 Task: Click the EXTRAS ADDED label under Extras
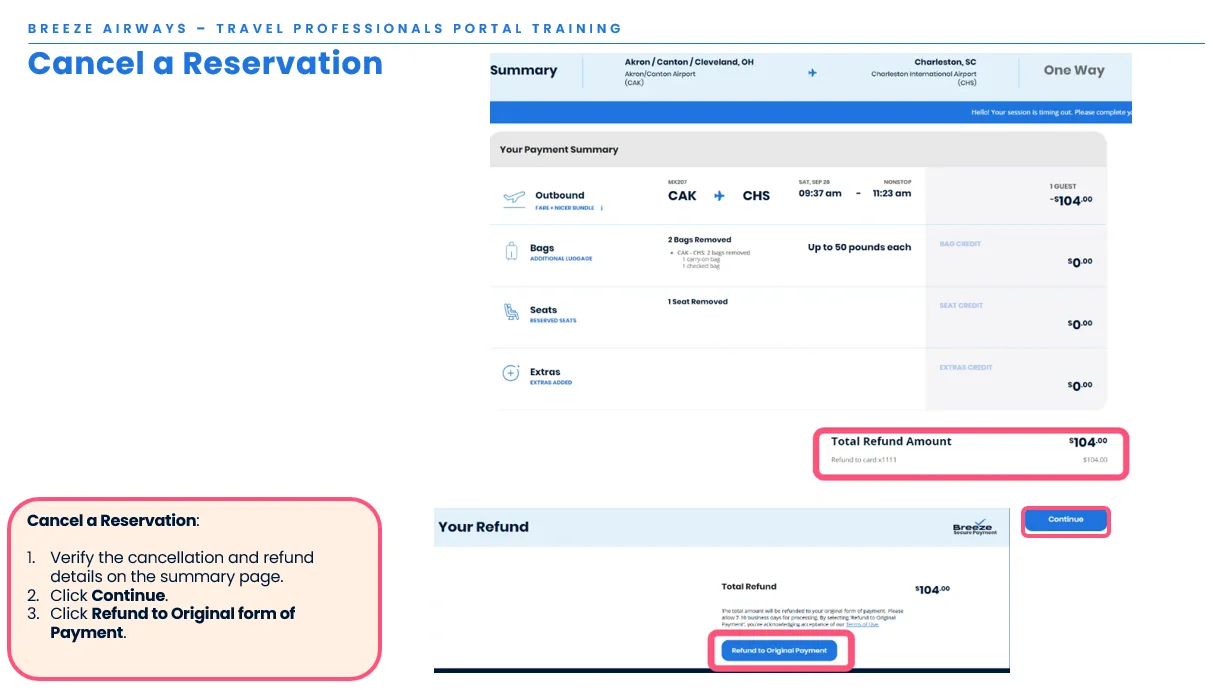pos(551,383)
